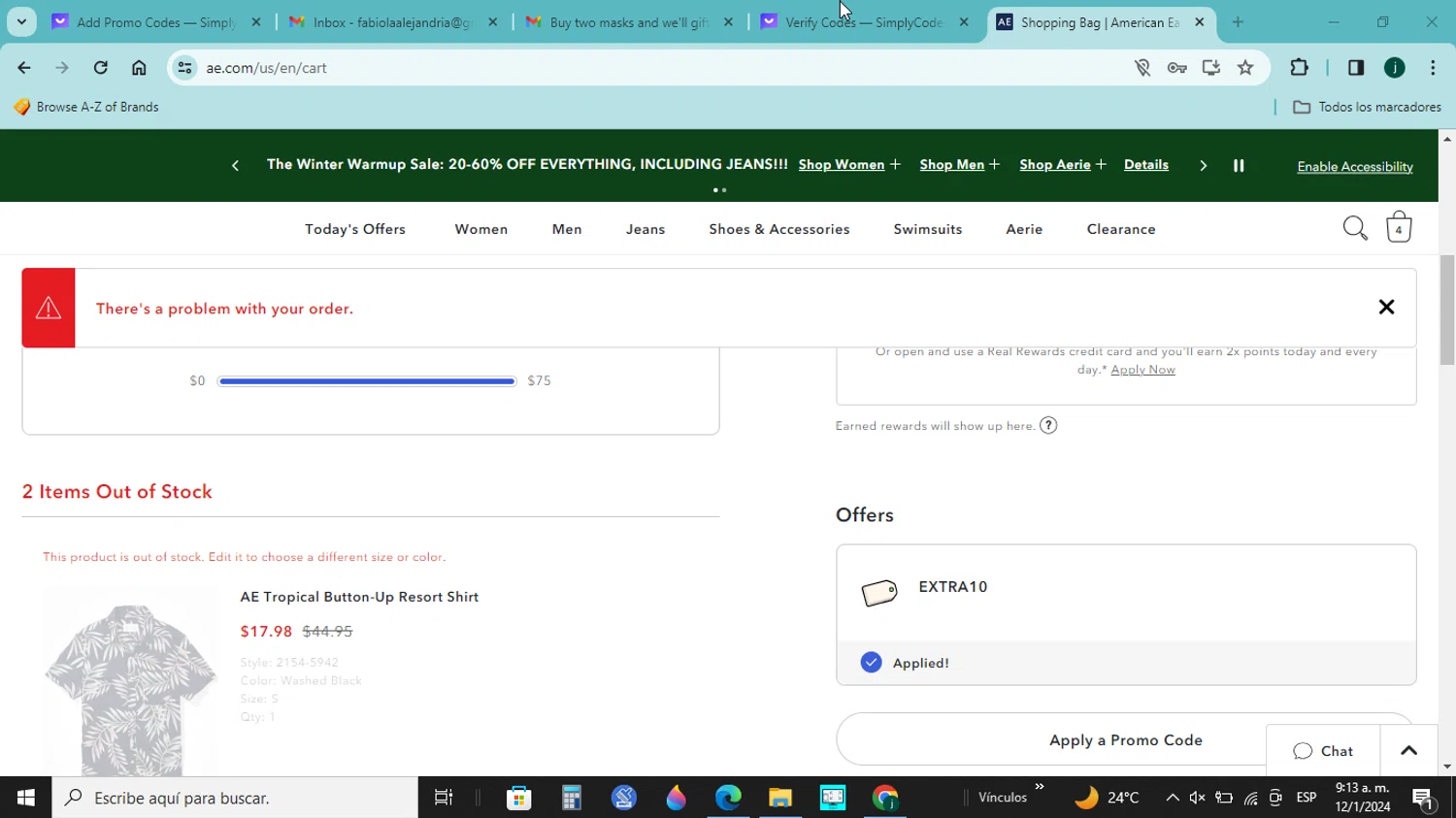
Task: Open Todos los marcadores bookmarks folder
Action: click(x=1367, y=107)
